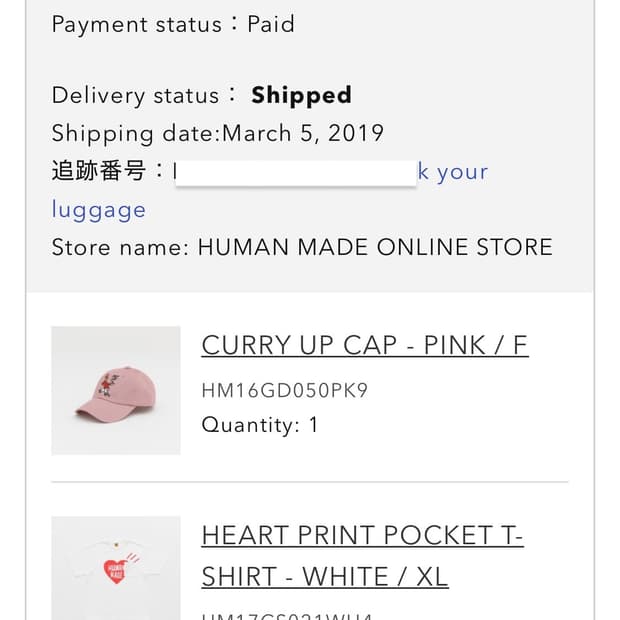Click the March 5, 2019 shipping date
This screenshot has height=620, width=620.
pyautogui.click(x=303, y=133)
